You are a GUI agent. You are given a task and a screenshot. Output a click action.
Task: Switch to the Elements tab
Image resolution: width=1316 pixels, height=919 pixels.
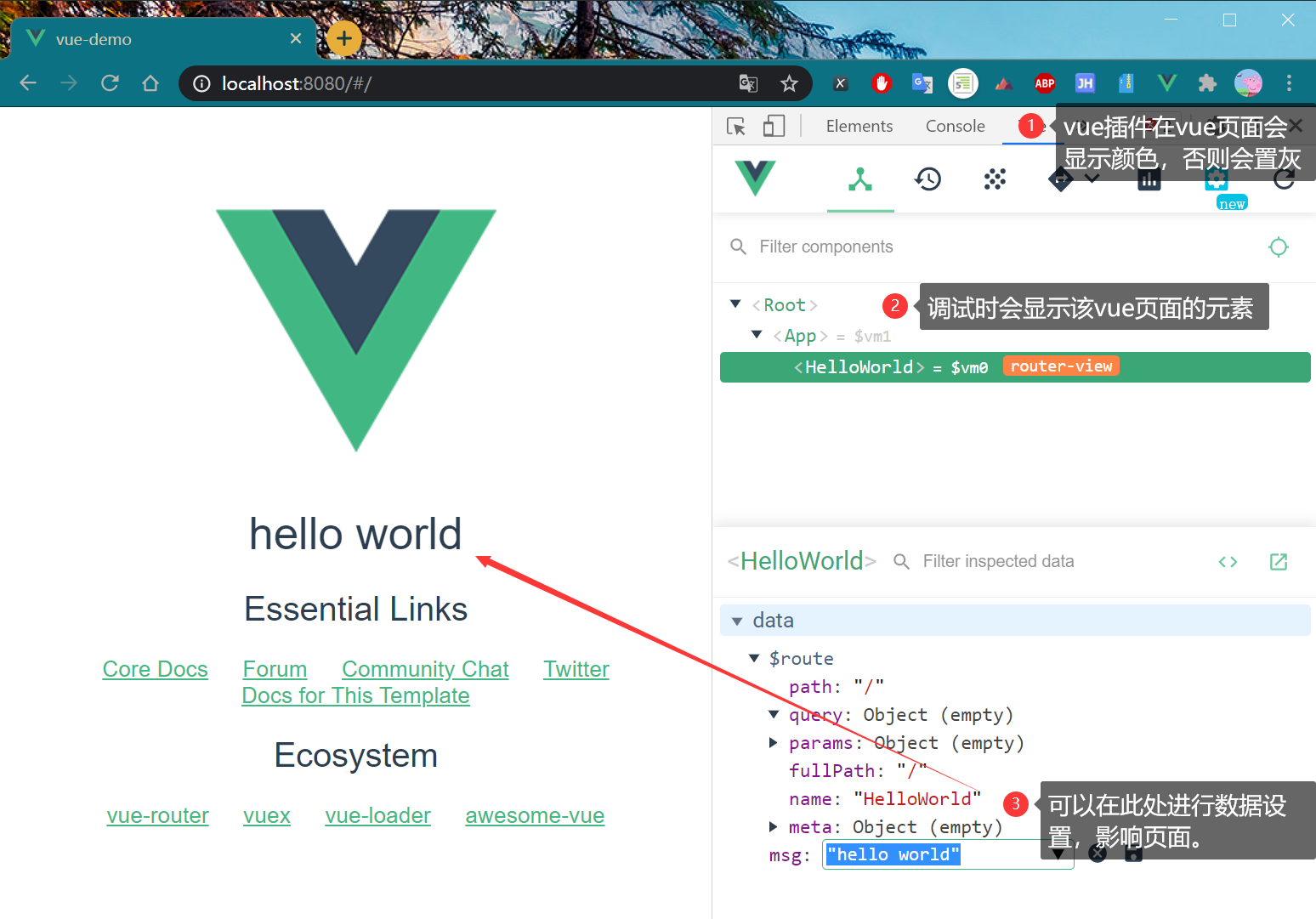click(x=859, y=126)
